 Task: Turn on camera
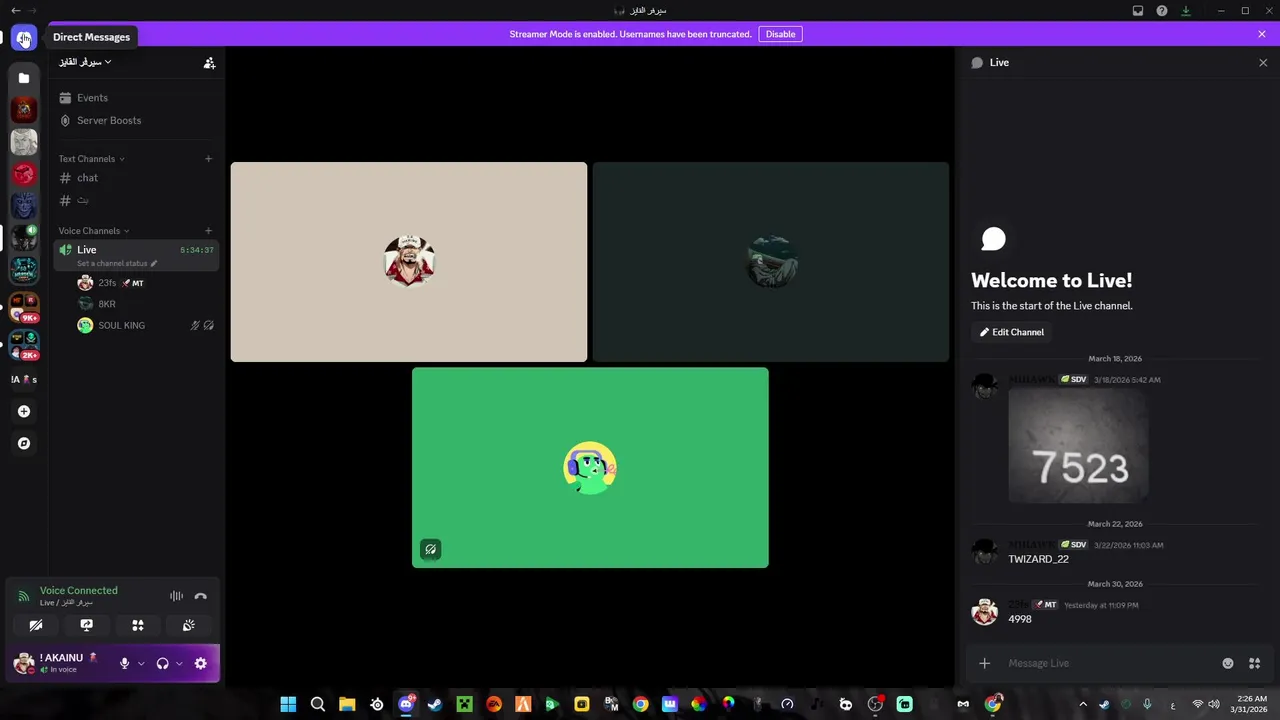[x=36, y=625]
